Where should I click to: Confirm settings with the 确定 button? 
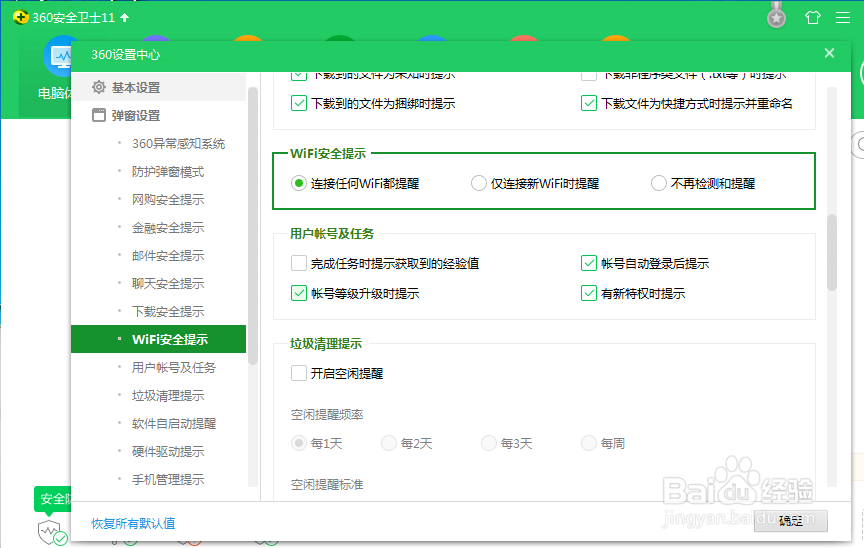pyautogui.click(x=791, y=520)
